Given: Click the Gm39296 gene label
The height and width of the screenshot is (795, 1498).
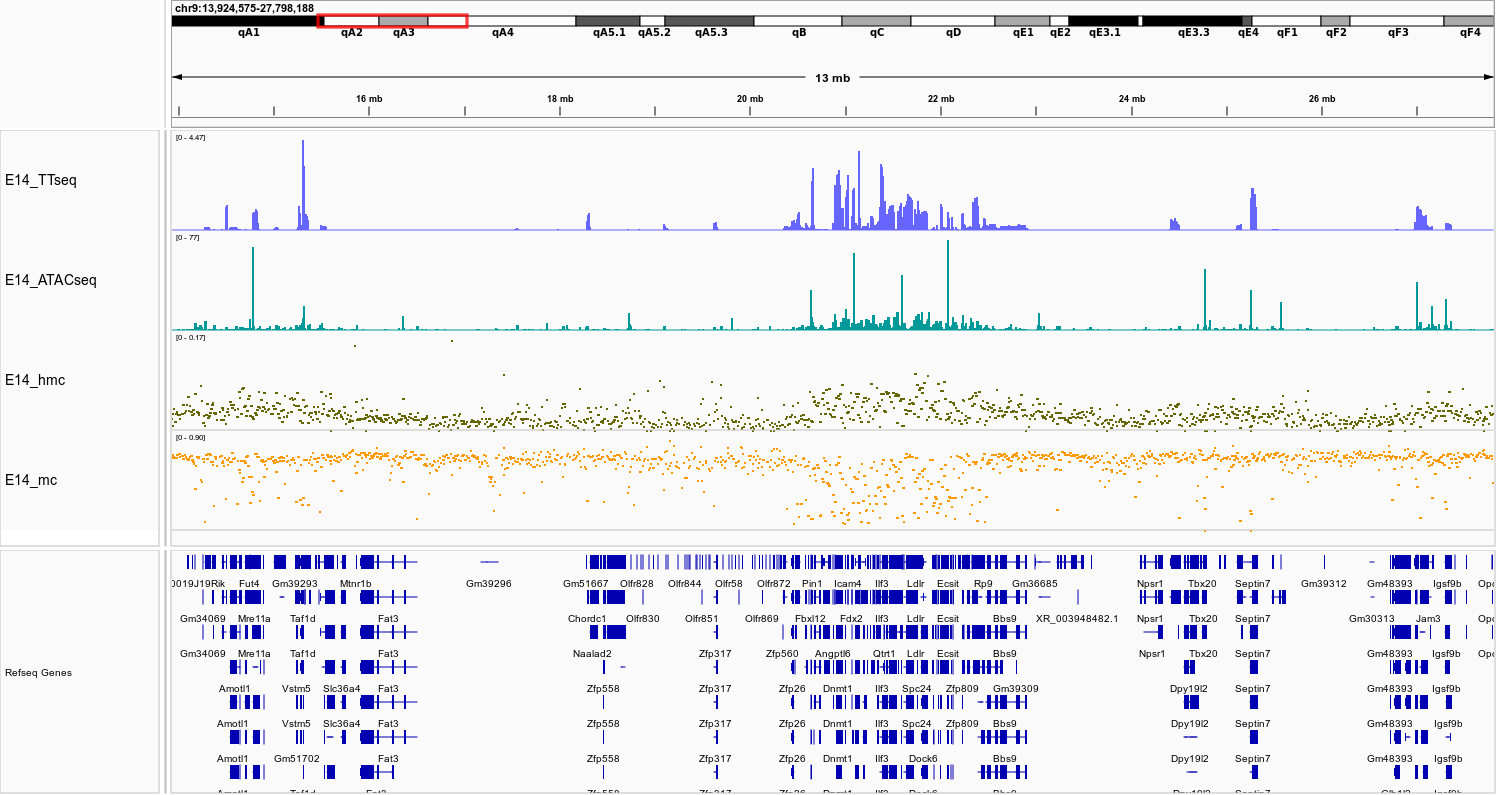Looking at the screenshot, I should (489, 583).
